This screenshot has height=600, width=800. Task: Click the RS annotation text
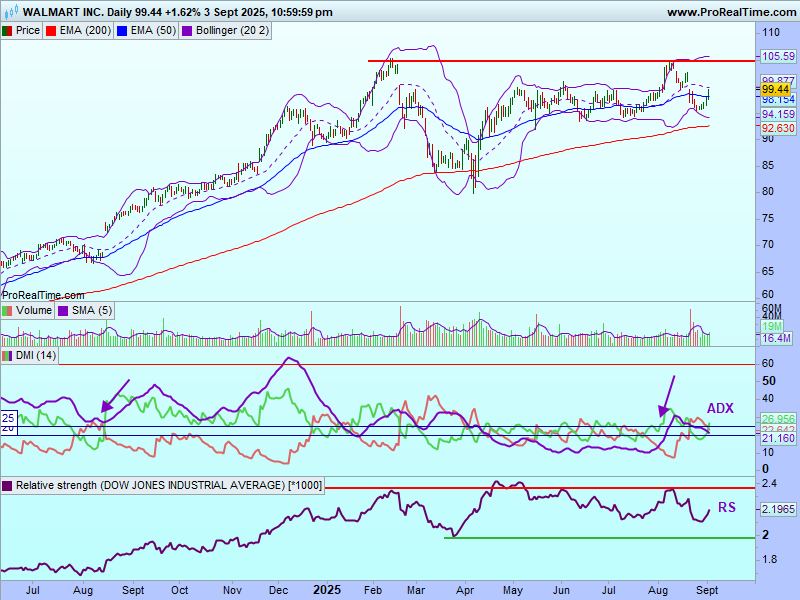(x=727, y=507)
